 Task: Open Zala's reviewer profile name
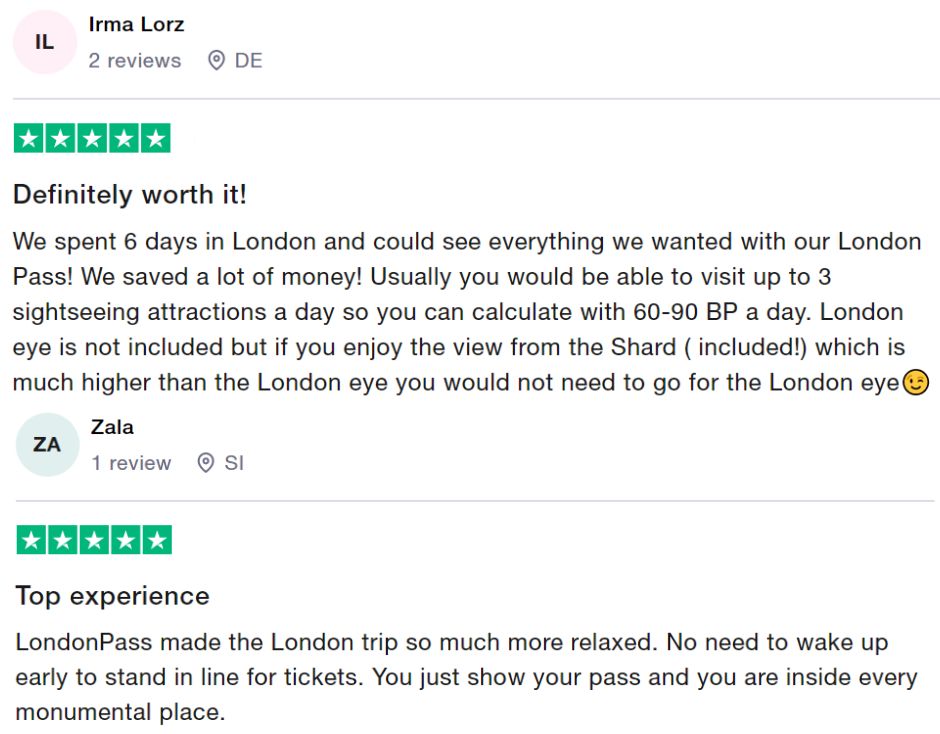click(112, 427)
